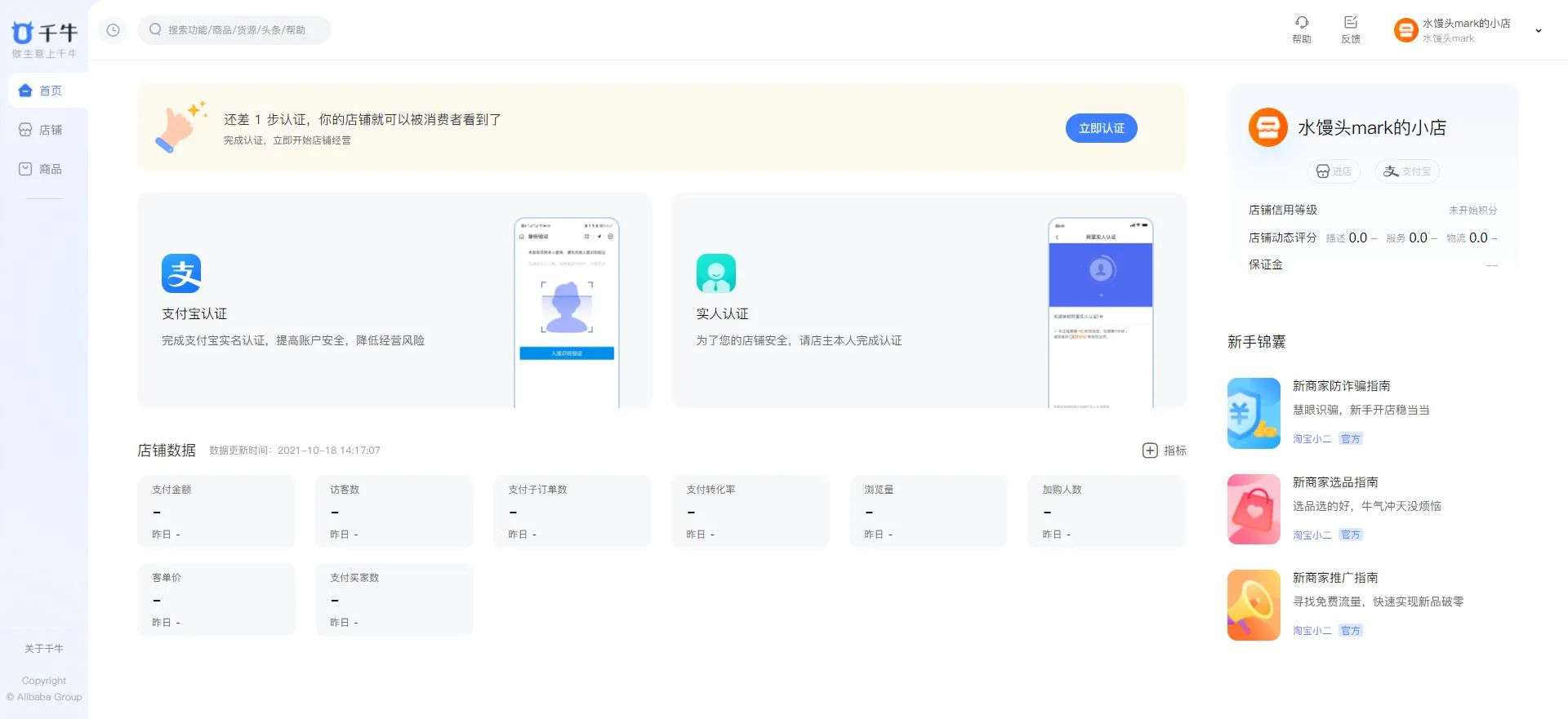The height and width of the screenshot is (719, 1568).
Task: Click the 客单价 data card
Action: [x=216, y=600]
